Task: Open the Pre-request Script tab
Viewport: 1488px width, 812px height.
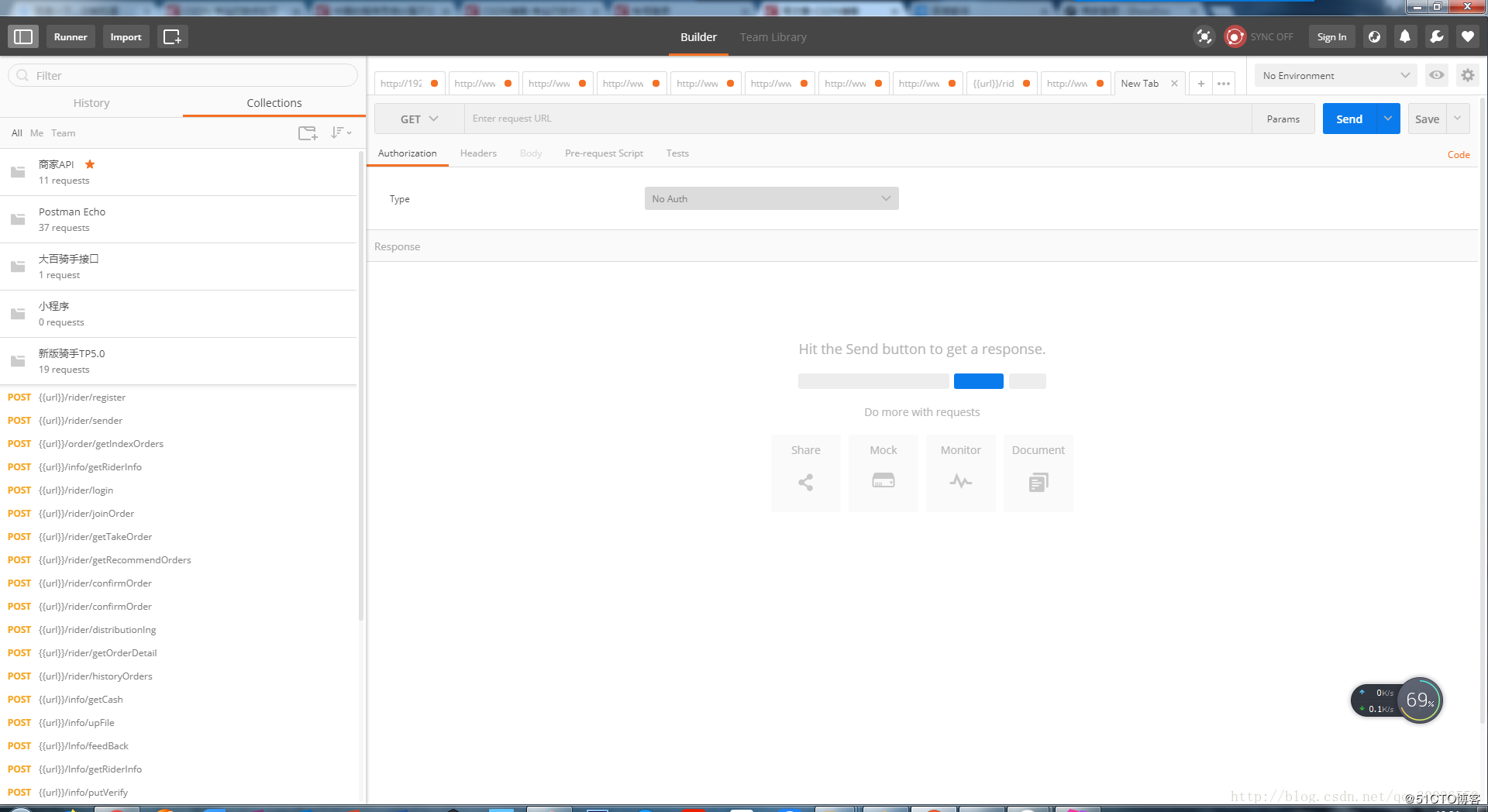Action: tap(604, 153)
